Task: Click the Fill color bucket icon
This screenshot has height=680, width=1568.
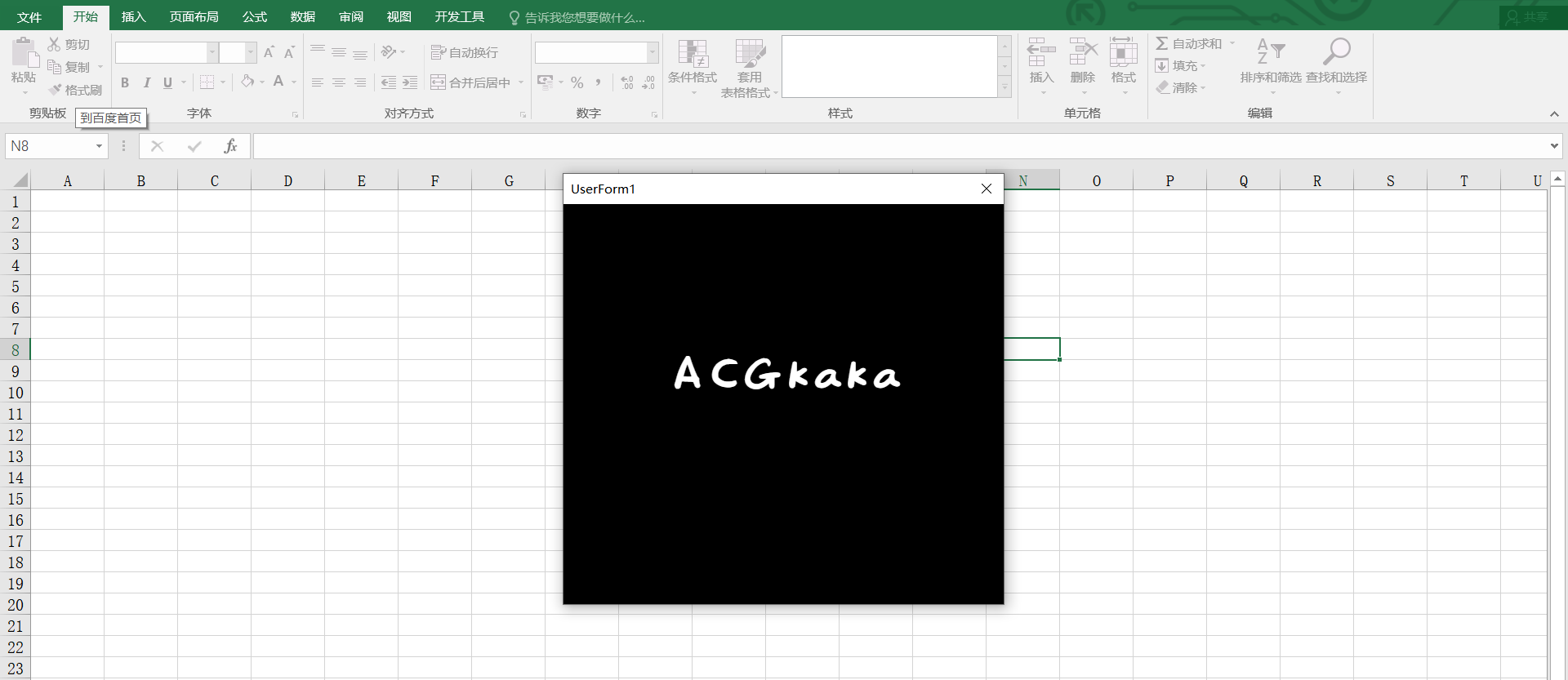Action: [x=247, y=82]
